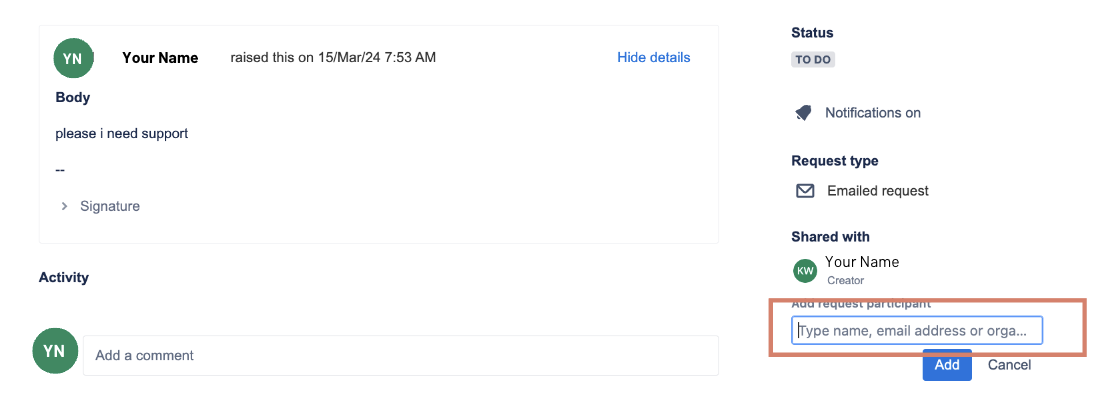
Task: Click the notifications bell icon
Action: coord(803,113)
